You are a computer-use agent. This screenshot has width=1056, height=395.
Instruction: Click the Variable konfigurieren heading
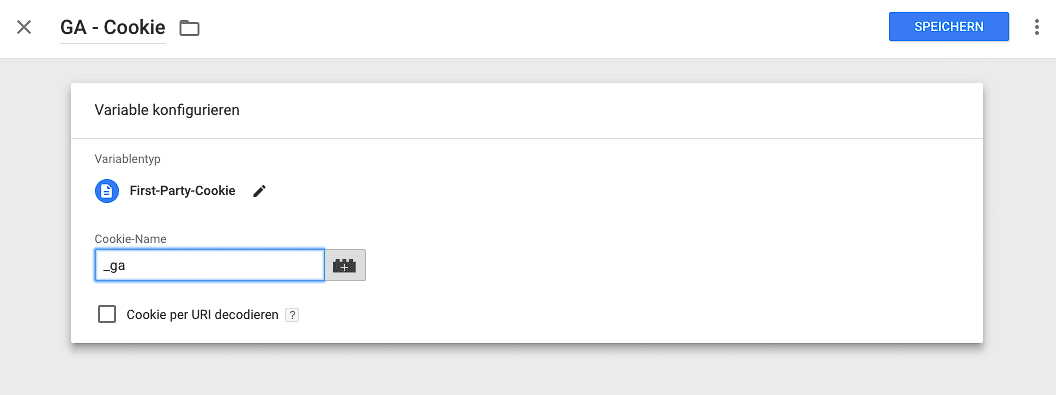(x=167, y=110)
